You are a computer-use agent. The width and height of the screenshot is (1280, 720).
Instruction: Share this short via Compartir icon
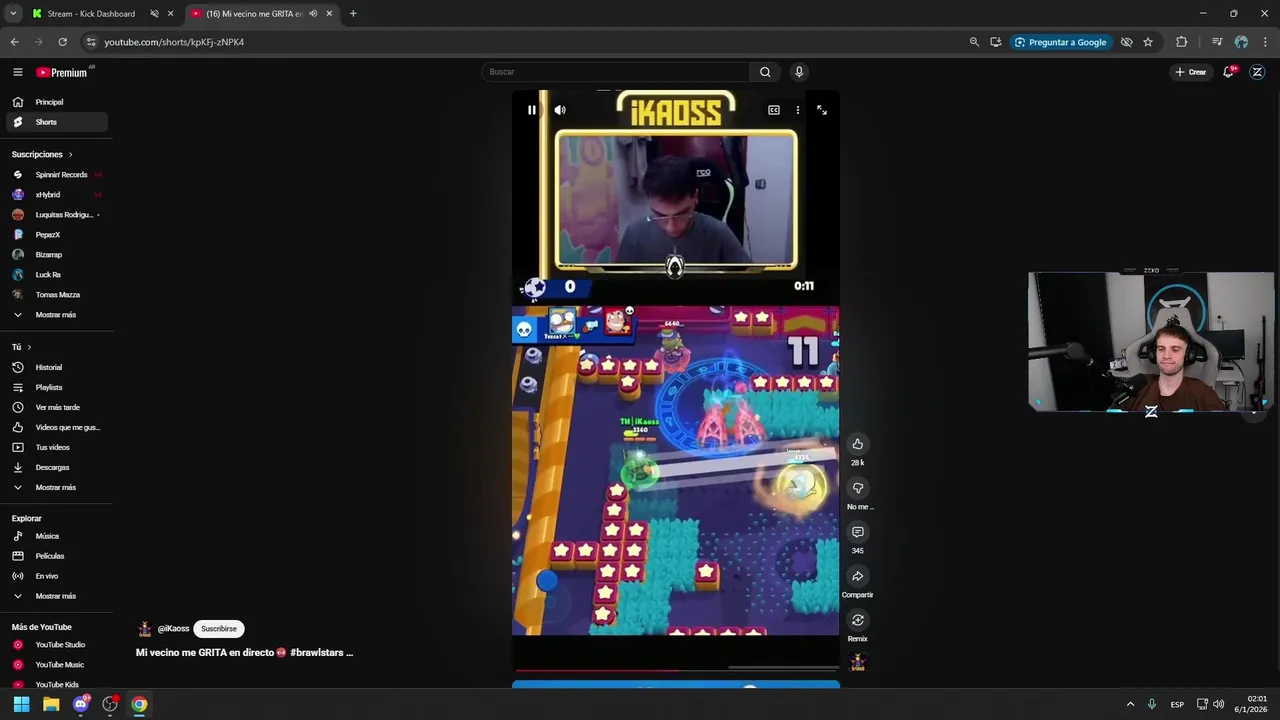click(x=857, y=576)
